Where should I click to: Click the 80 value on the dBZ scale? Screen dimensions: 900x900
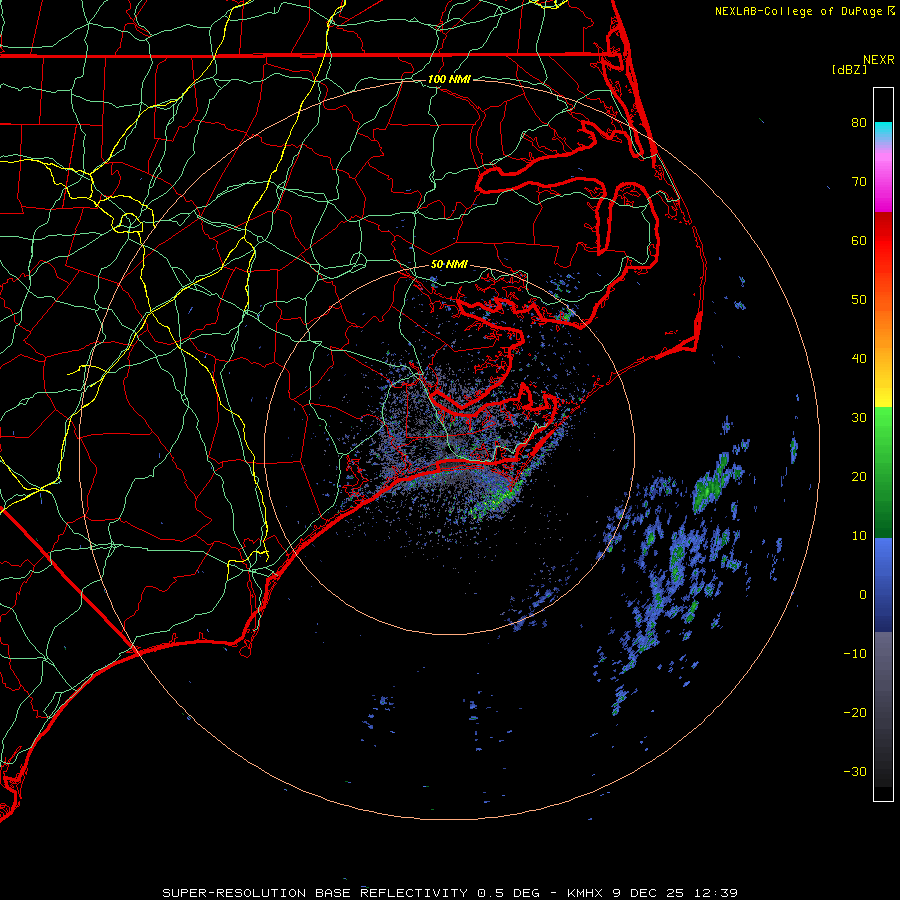pos(859,123)
